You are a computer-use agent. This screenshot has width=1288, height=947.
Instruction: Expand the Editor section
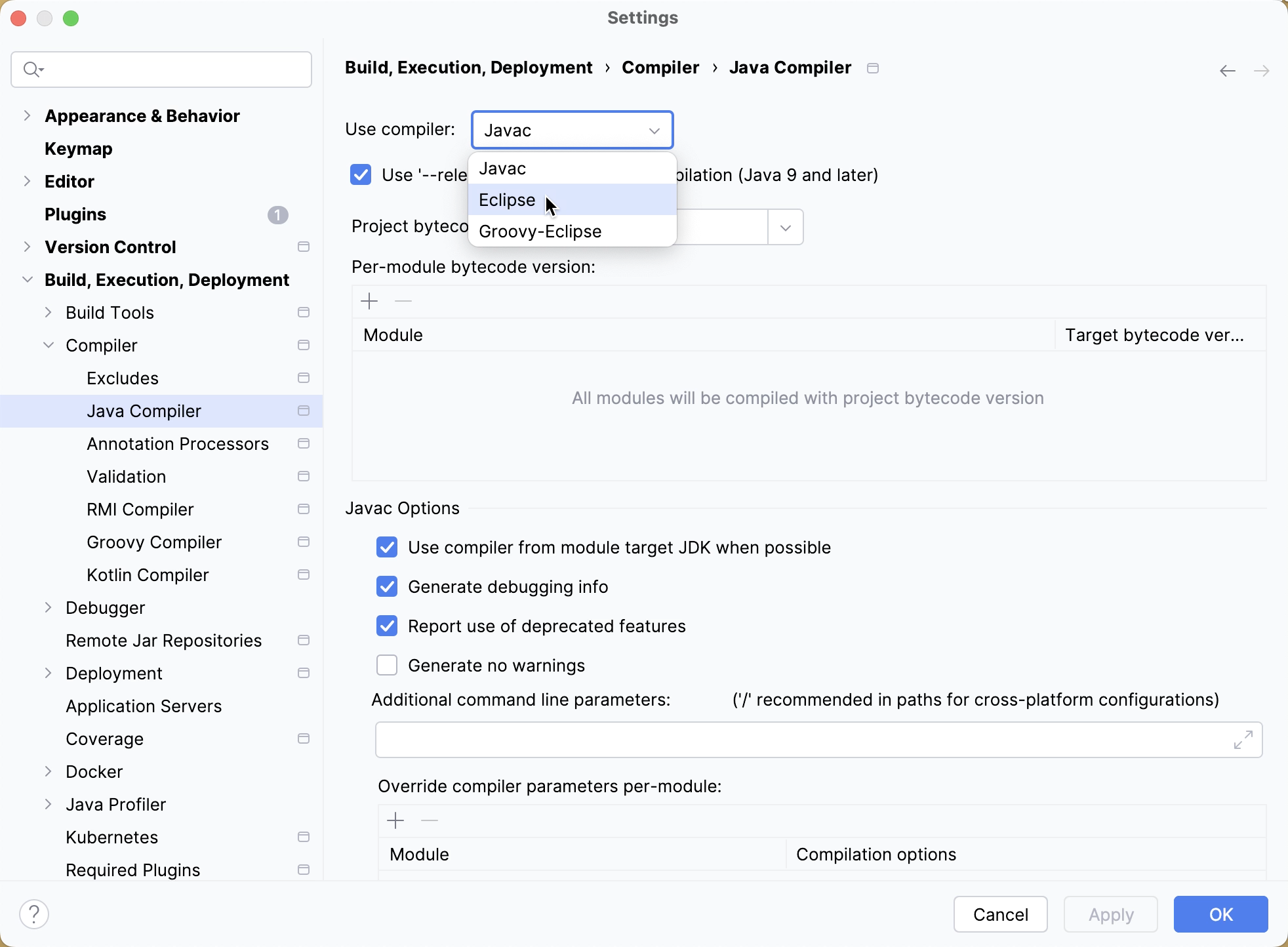tap(27, 182)
